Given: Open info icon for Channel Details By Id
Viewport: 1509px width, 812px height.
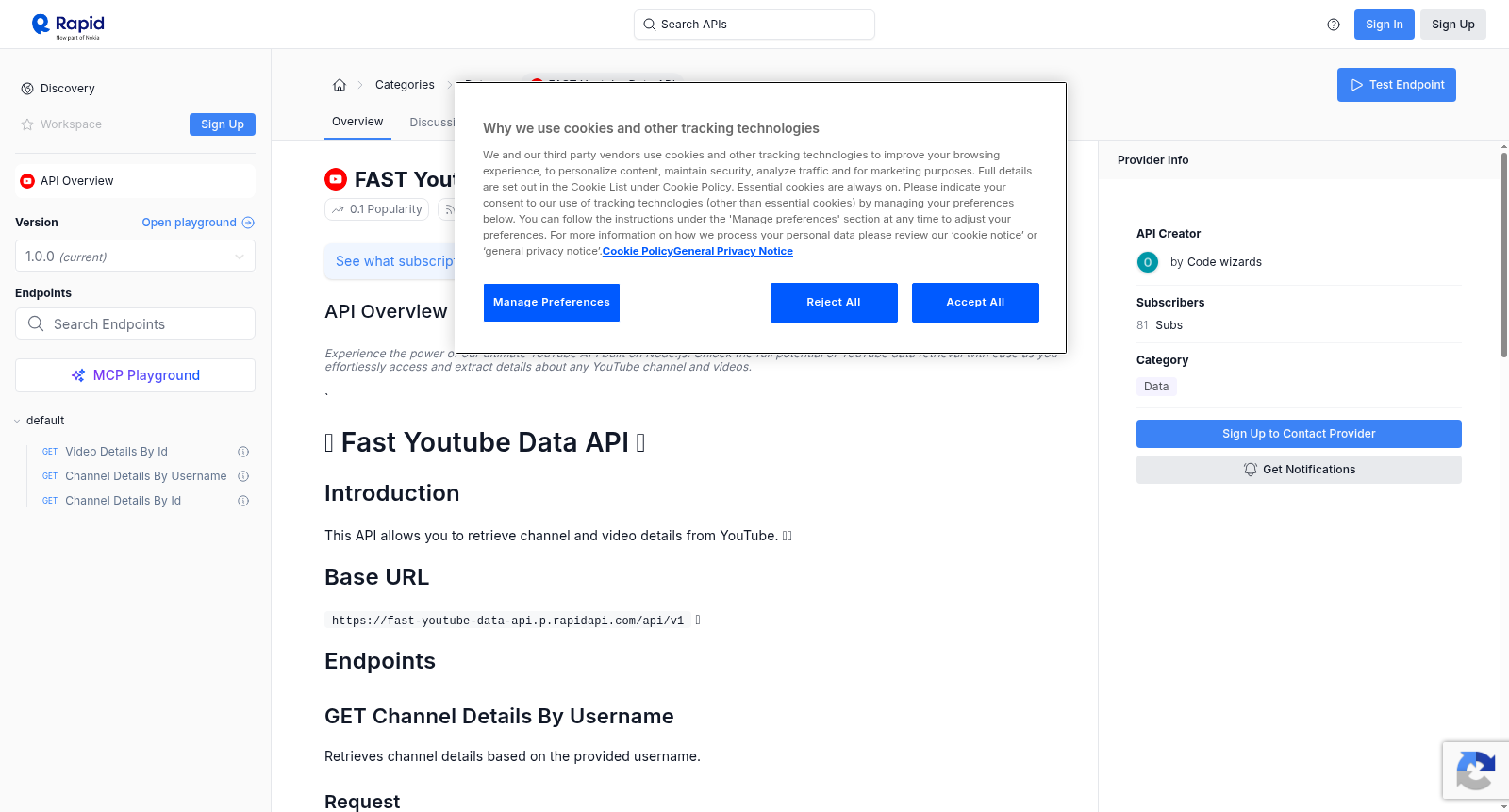Looking at the screenshot, I should [243, 501].
